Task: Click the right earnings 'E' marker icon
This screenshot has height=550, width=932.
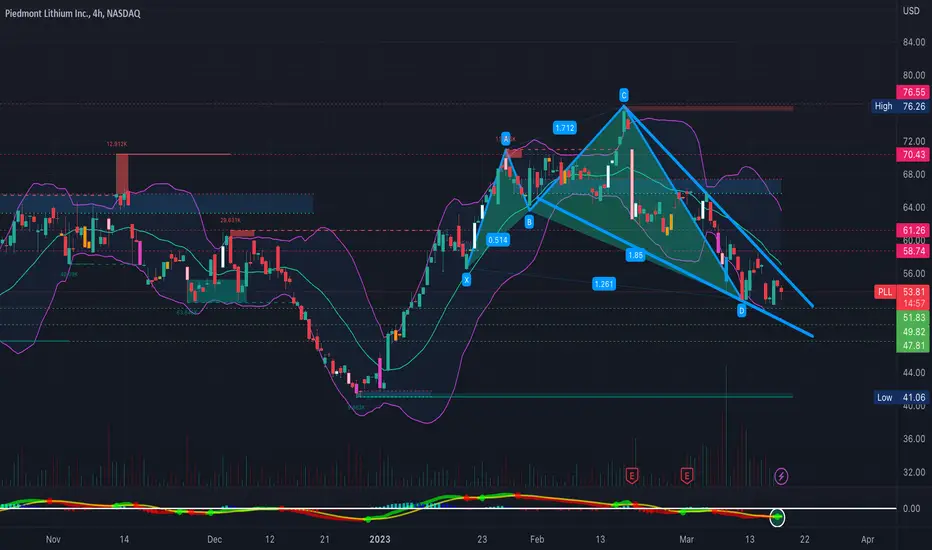Action: [x=687, y=476]
